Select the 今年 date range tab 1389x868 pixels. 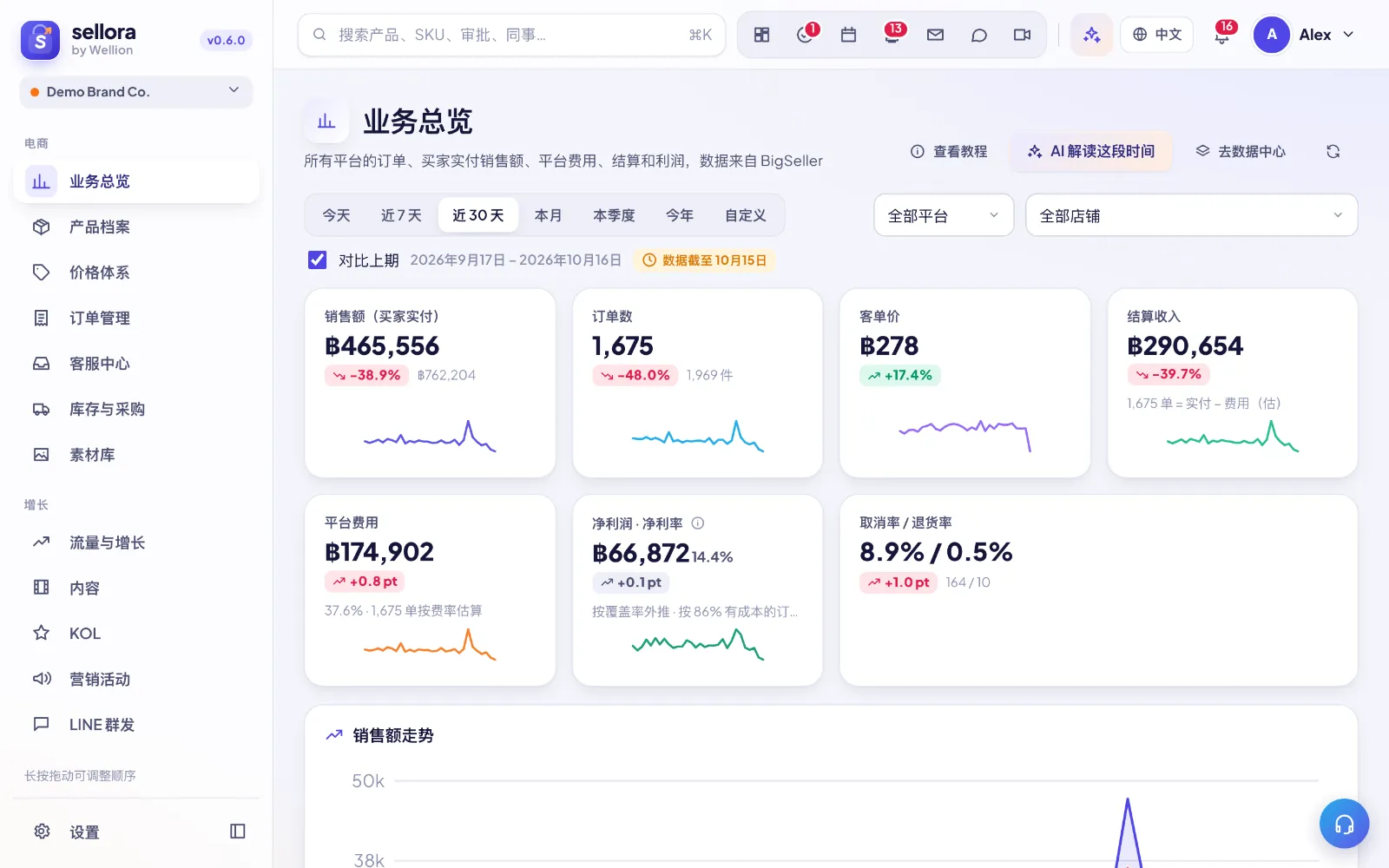pos(680,215)
